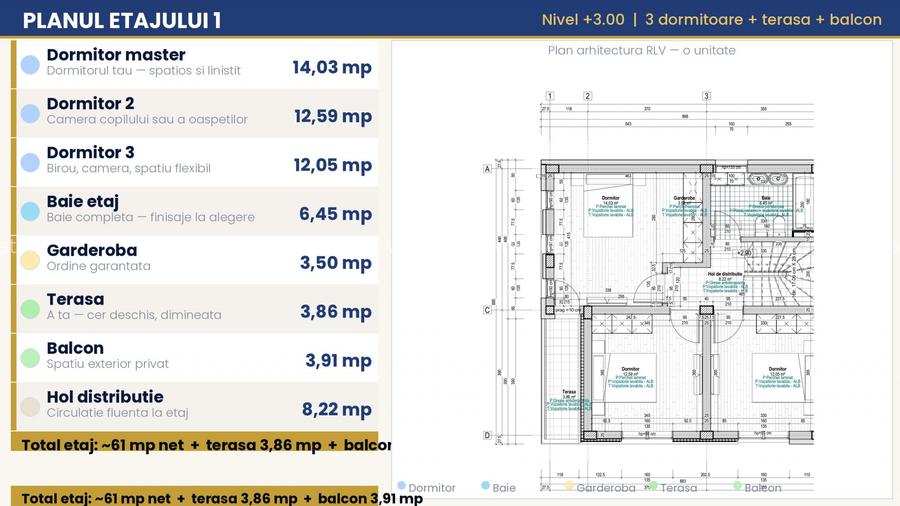Click the green dot beside Terasa row
900x506 pixels.
[x=30, y=309]
